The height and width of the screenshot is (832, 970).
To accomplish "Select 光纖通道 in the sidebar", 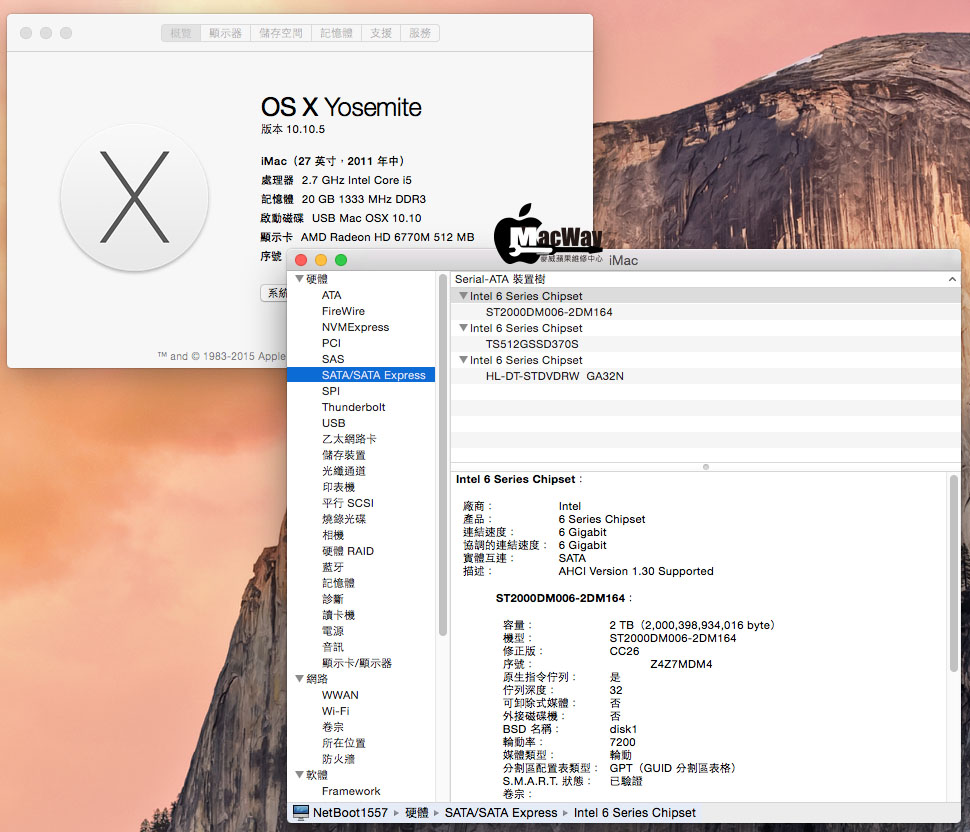I will coord(344,471).
